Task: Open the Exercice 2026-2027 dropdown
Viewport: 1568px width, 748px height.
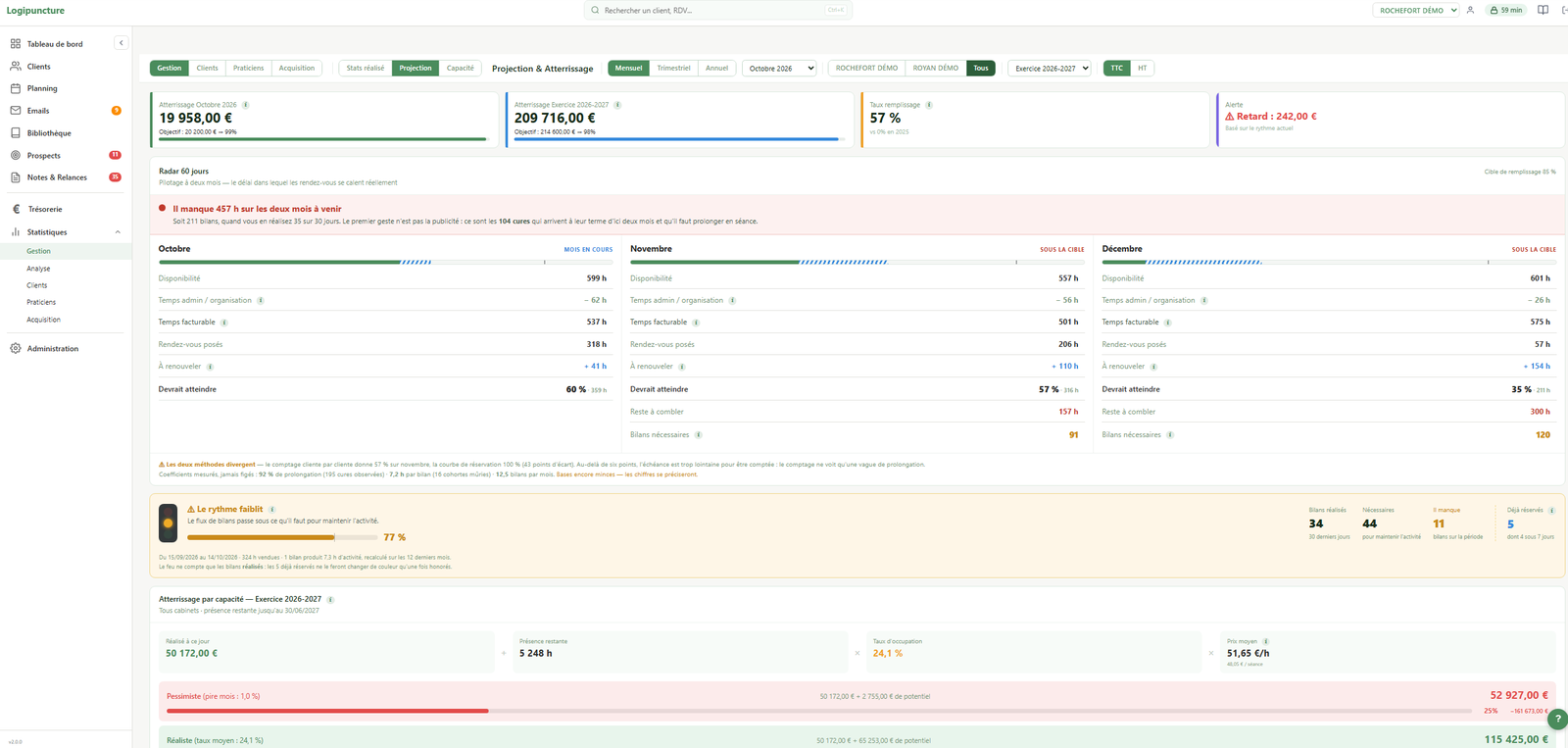Action: 1050,69
